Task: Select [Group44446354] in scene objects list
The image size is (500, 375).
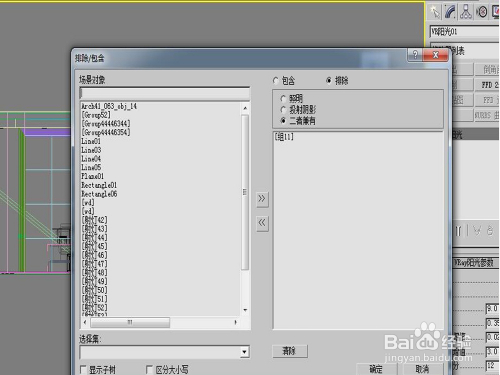Action: coord(106,132)
